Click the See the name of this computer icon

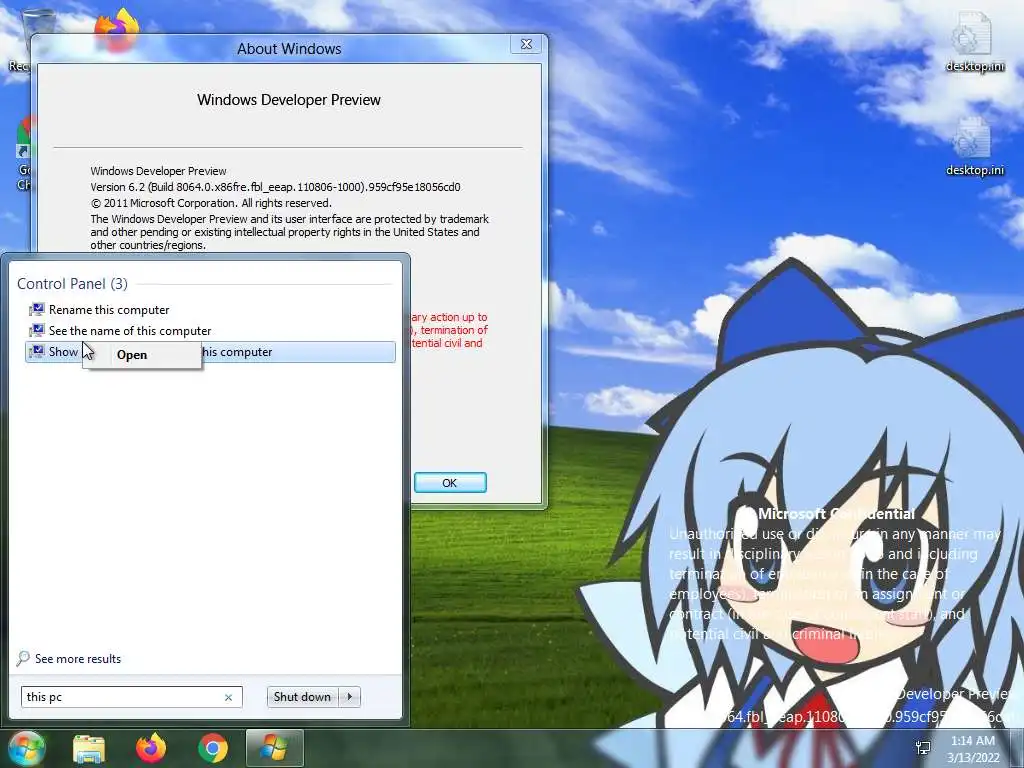coord(37,330)
